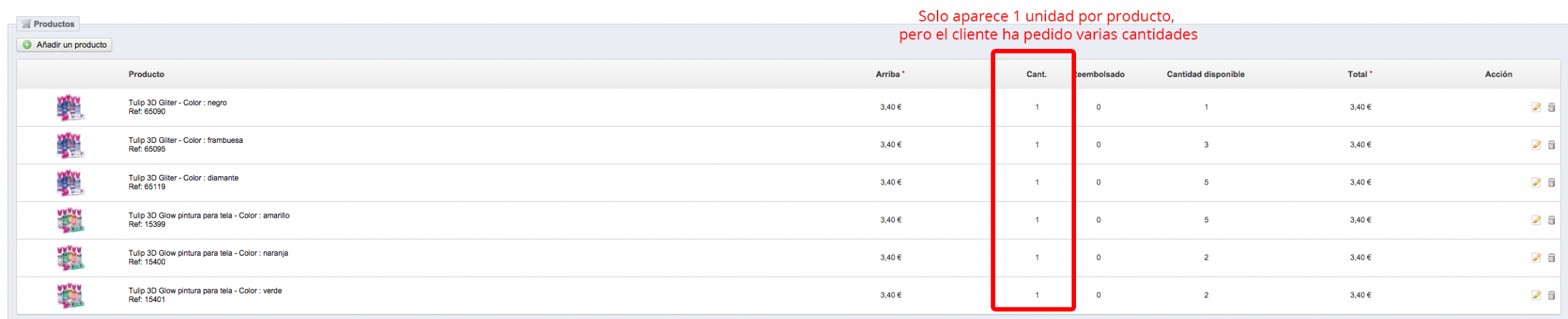
Task: Click the 'Cantidad disponible' column header
Action: pyautogui.click(x=1205, y=74)
